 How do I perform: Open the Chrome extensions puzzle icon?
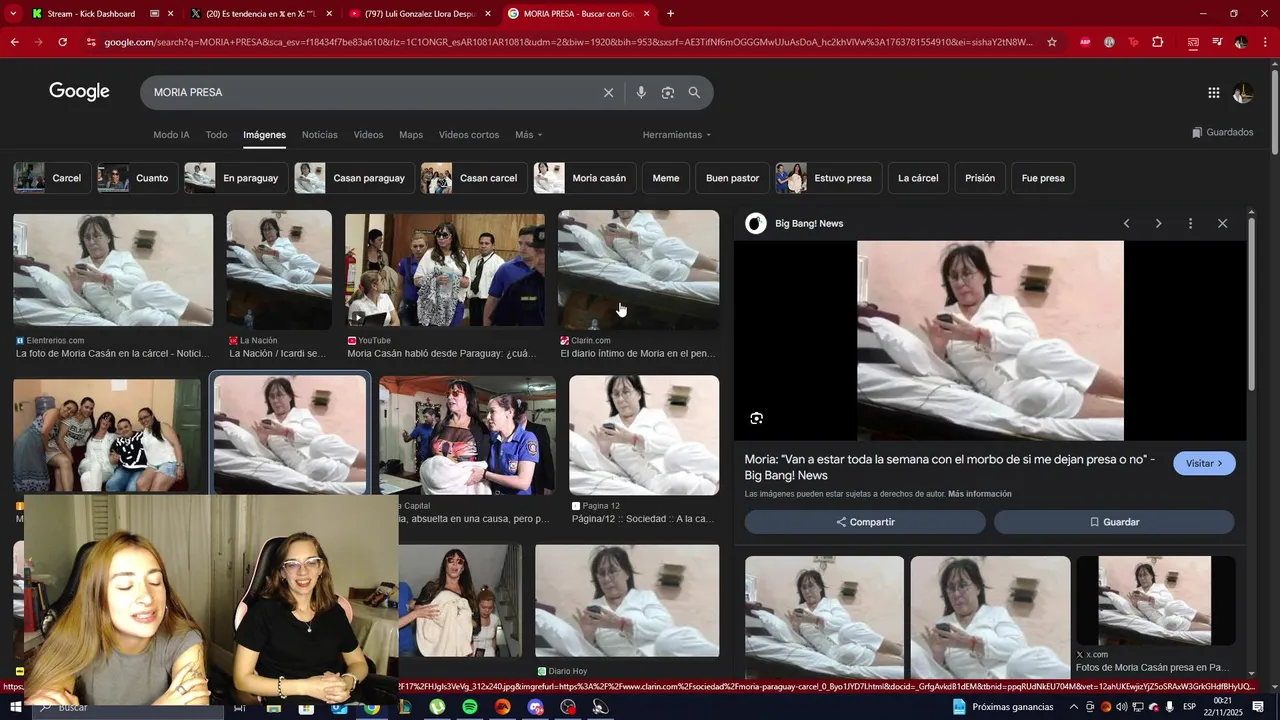[x=1158, y=42]
